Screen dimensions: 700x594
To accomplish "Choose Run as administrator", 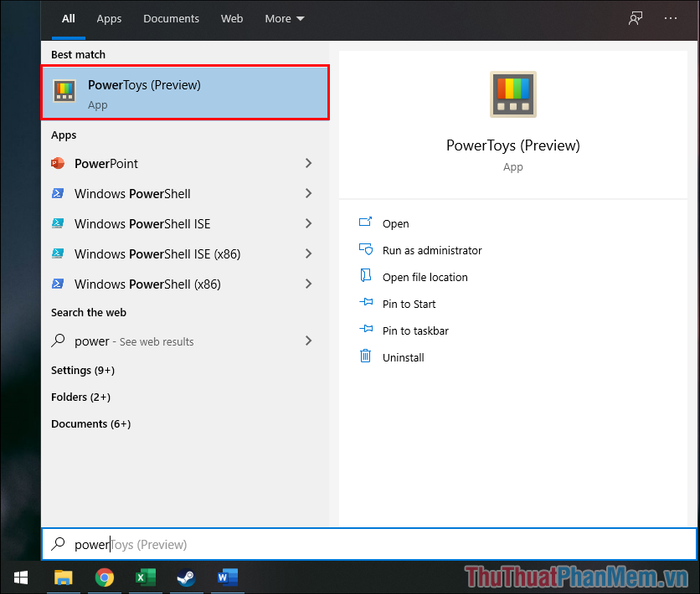I will (432, 250).
